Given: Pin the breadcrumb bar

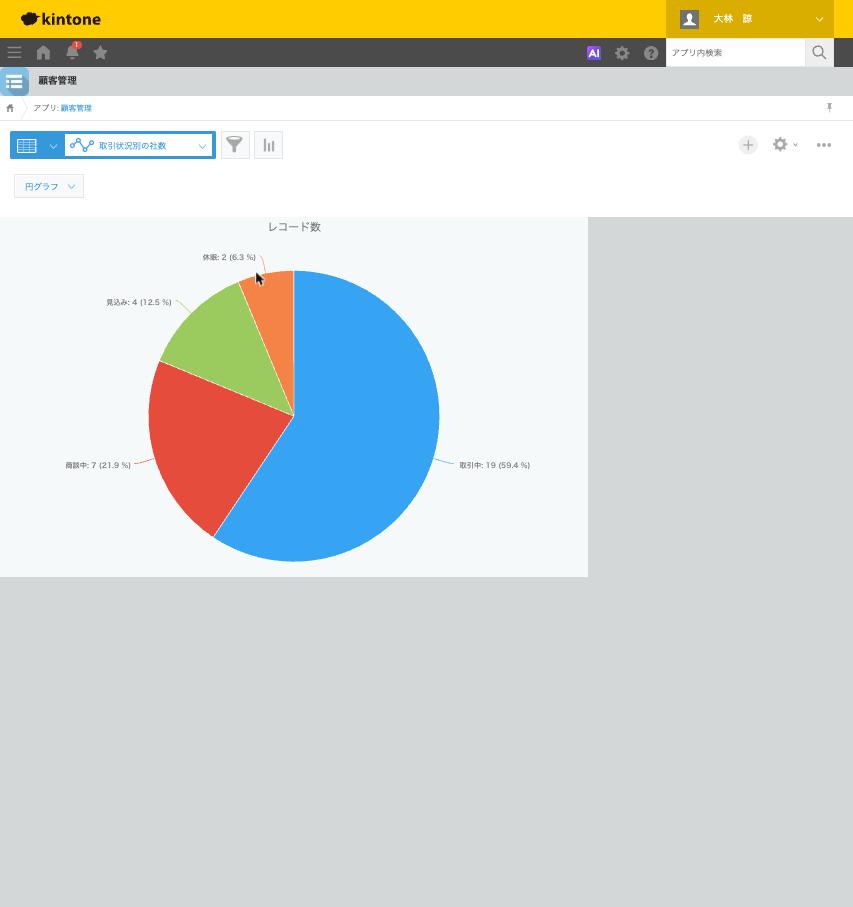Looking at the screenshot, I should pyautogui.click(x=829, y=108).
